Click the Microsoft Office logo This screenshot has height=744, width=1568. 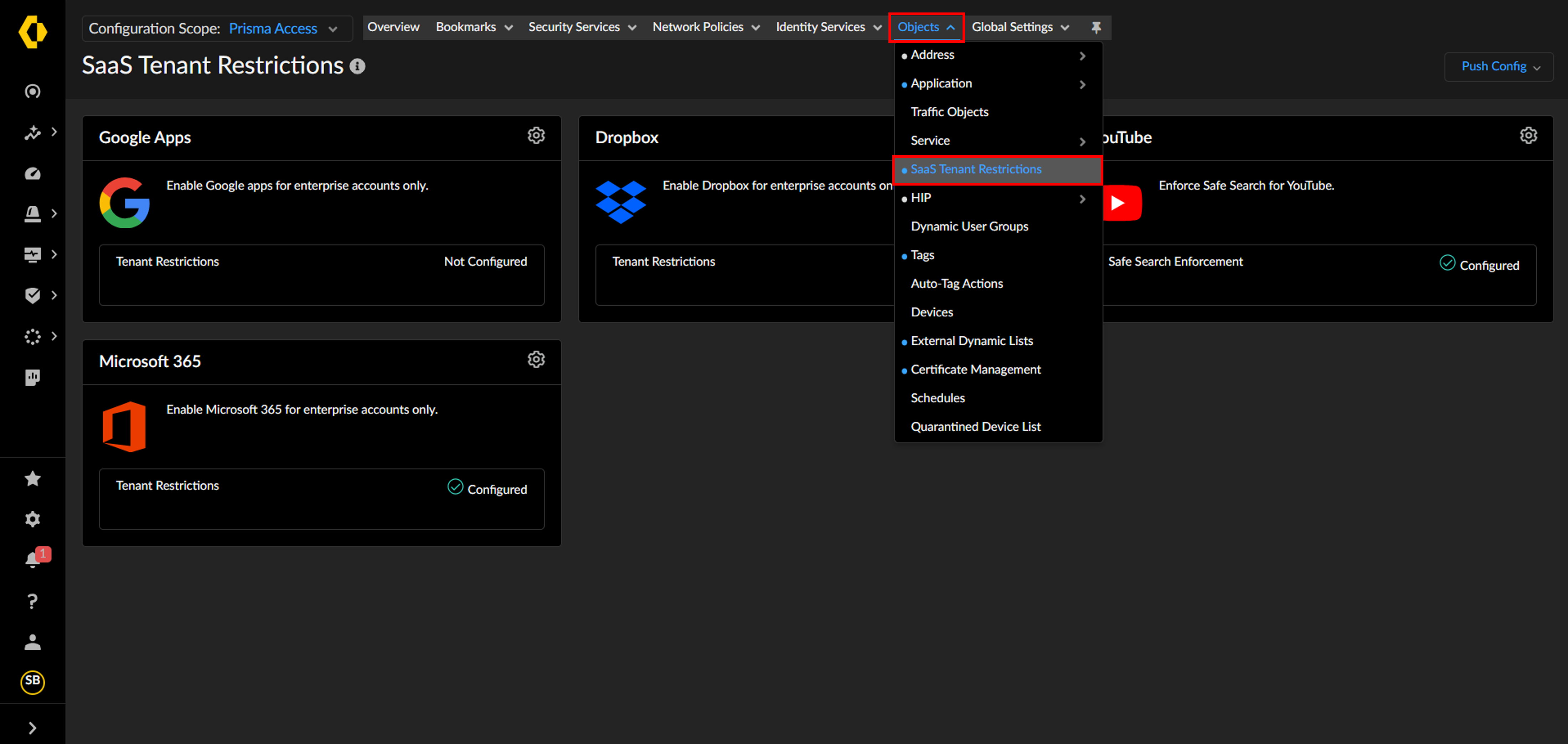pos(124,426)
